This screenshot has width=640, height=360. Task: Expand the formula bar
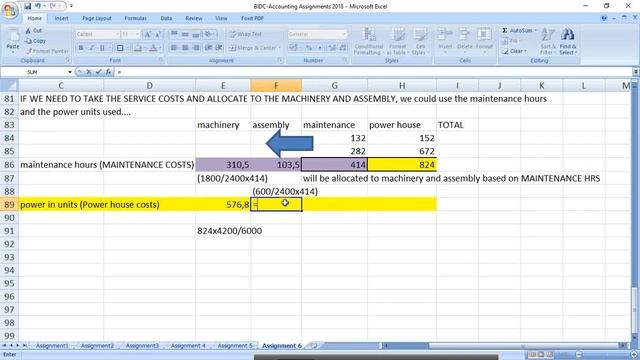click(636, 72)
